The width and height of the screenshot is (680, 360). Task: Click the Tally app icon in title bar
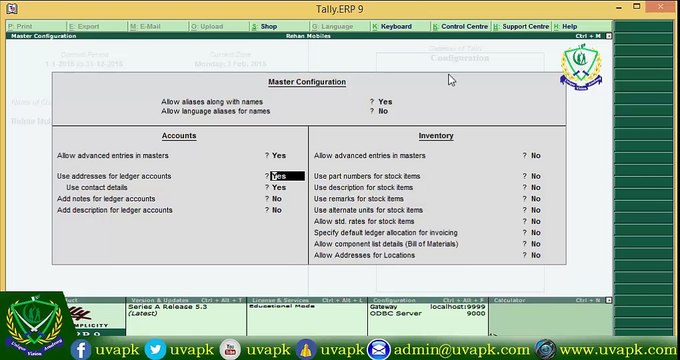click(12, 8)
